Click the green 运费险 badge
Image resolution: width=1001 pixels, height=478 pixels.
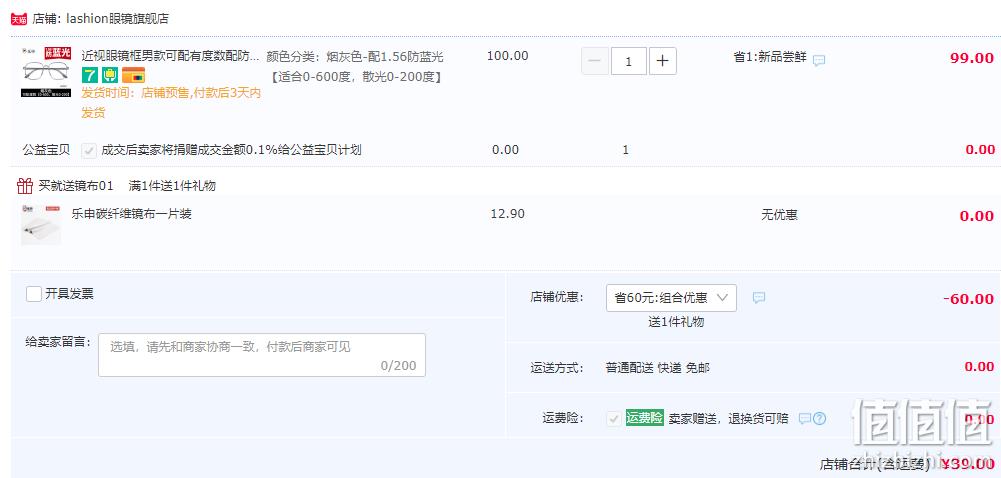(645, 419)
